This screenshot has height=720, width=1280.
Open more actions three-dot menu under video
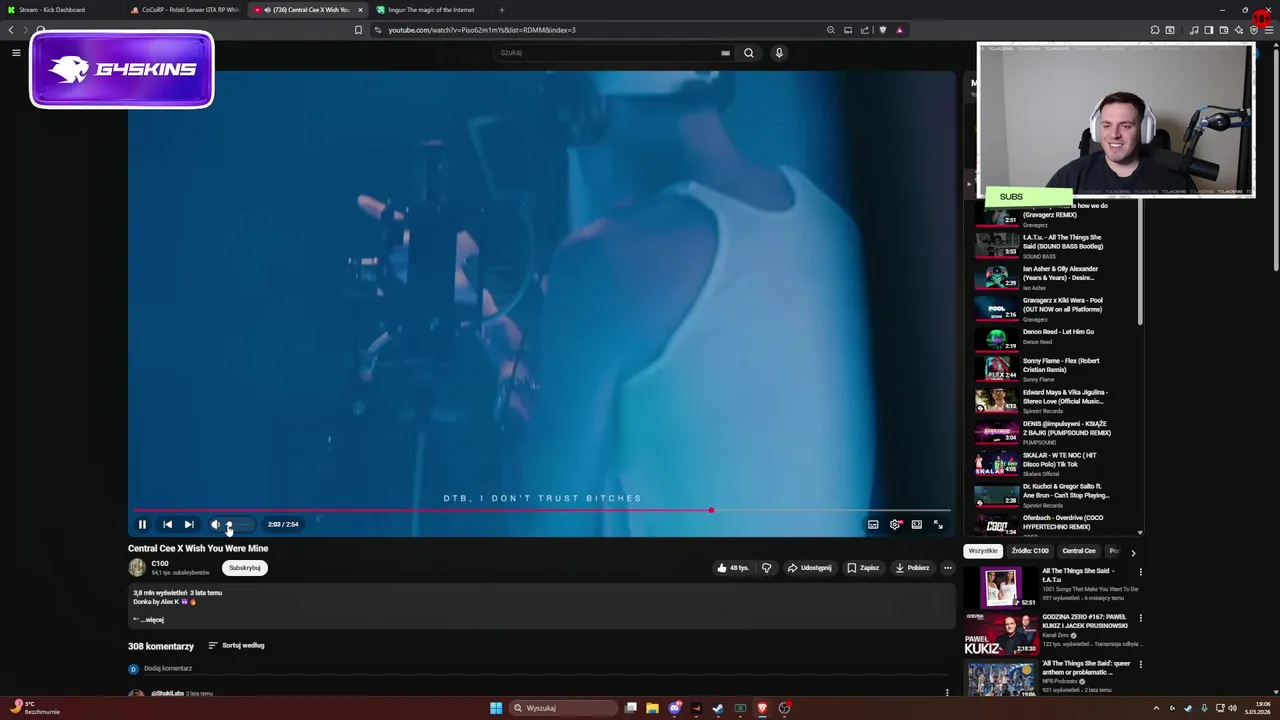pos(948,568)
